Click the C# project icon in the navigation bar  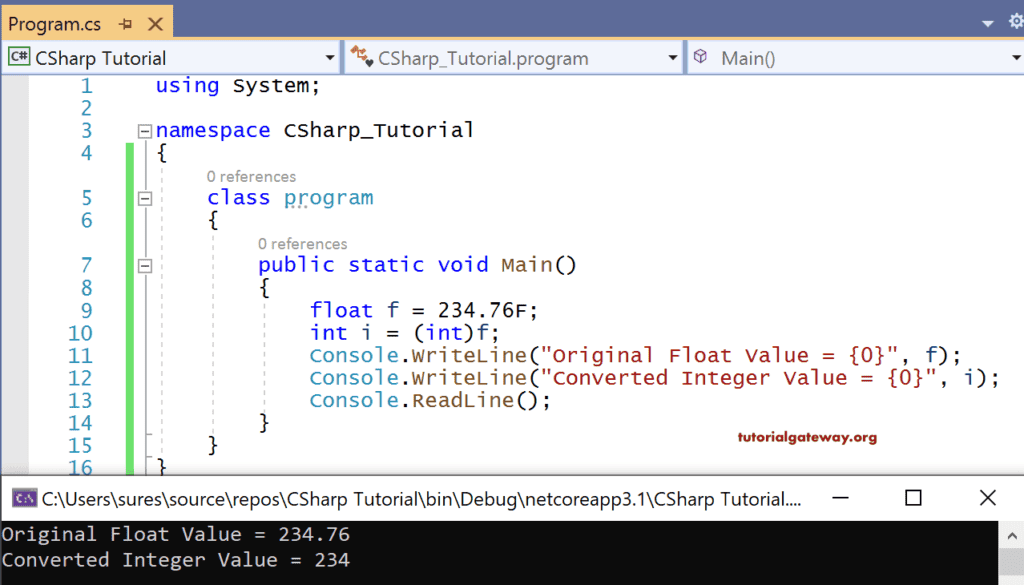(x=20, y=57)
